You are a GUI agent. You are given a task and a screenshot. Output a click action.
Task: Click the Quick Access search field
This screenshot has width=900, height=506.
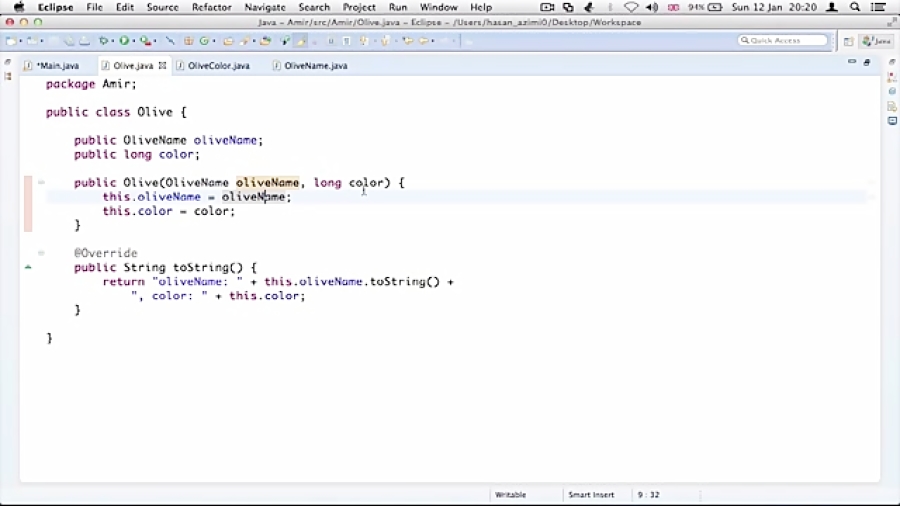(x=784, y=41)
